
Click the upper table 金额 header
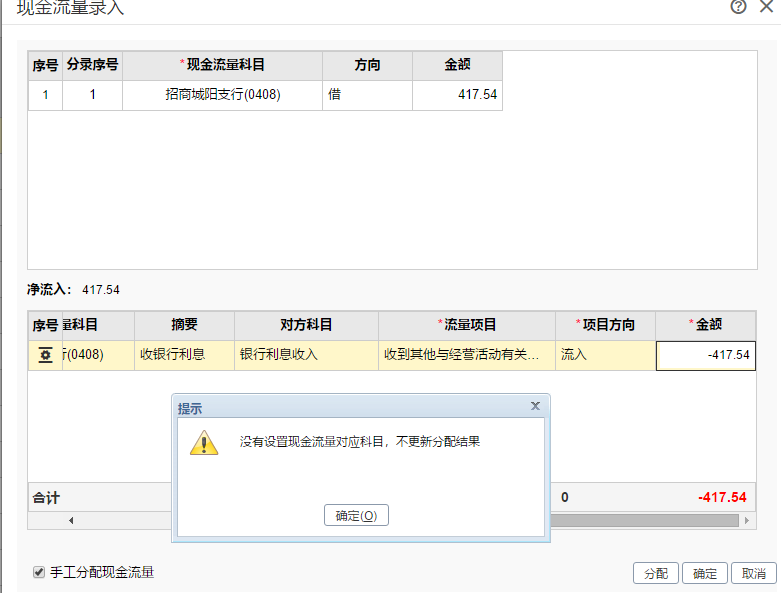point(457,65)
